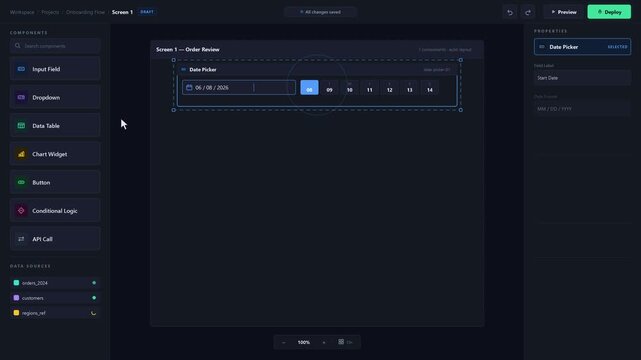The width and height of the screenshot is (641, 360).
Task: Click the Chart Widget component icon
Action: [x=21, y=154]
